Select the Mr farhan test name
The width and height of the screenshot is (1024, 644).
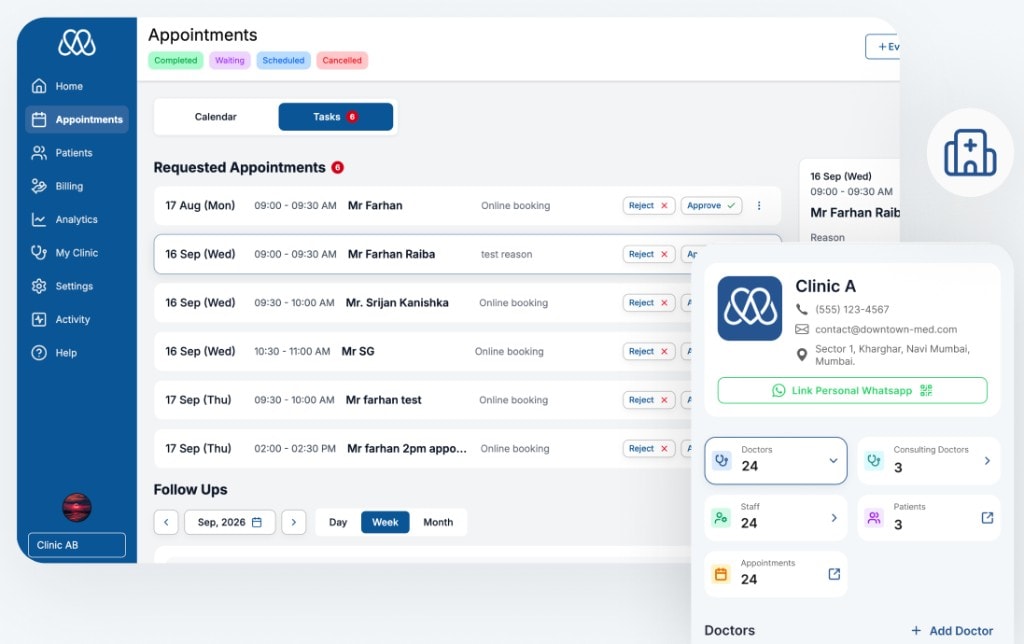point(383,400)
